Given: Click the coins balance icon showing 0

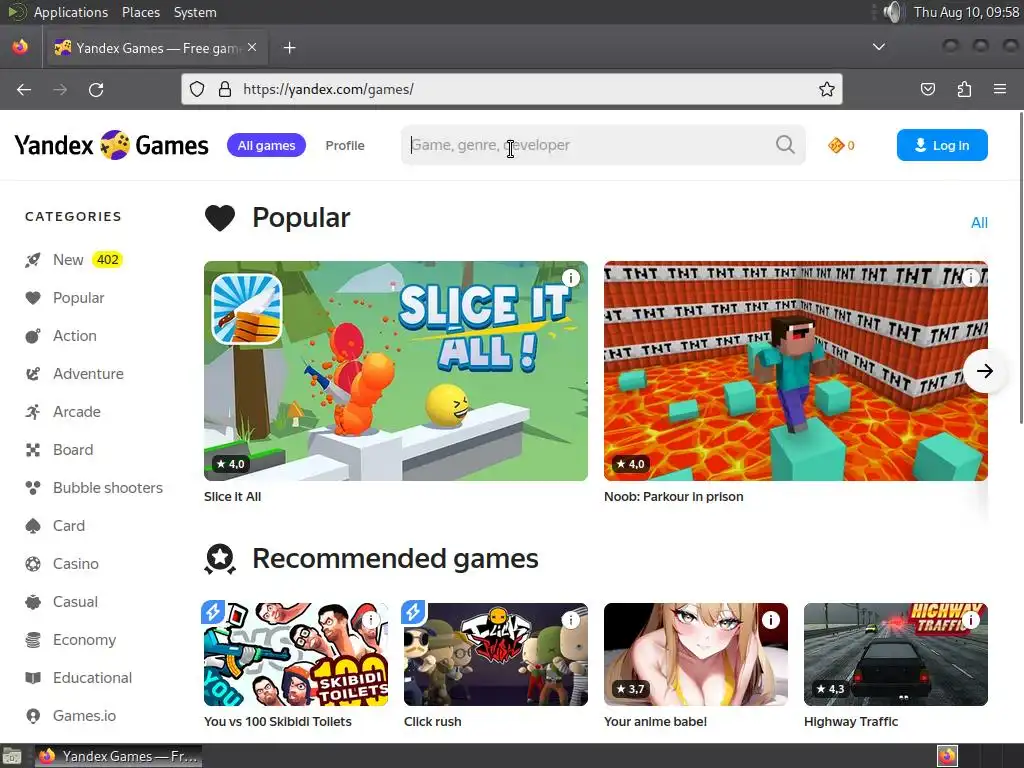Looking at the screenshot, I should point(835,145).
